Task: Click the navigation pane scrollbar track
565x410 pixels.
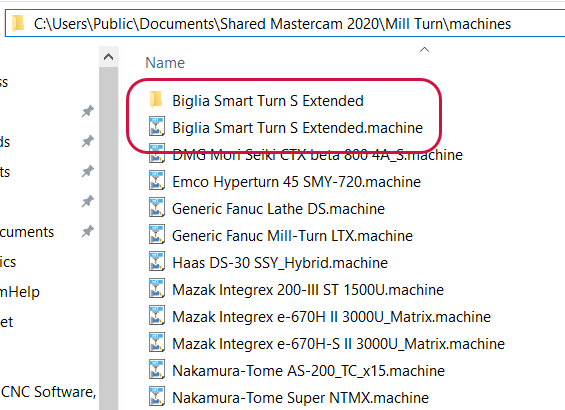Action: coord(108,238)
